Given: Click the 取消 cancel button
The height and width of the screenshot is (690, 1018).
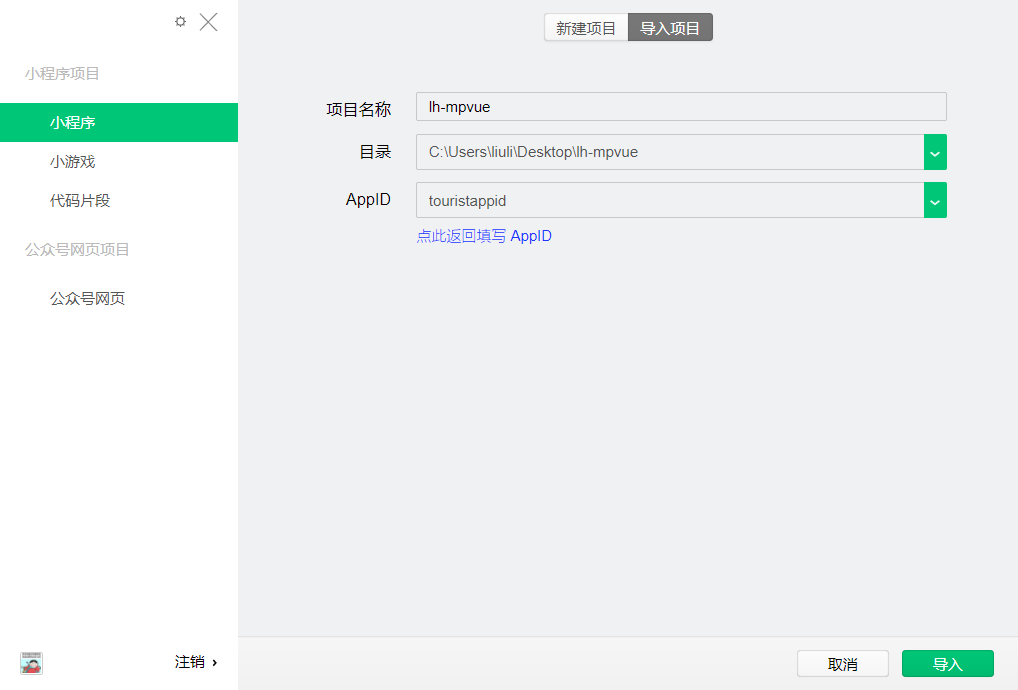Looking at the screenshot, I should [x=842, y=663].
